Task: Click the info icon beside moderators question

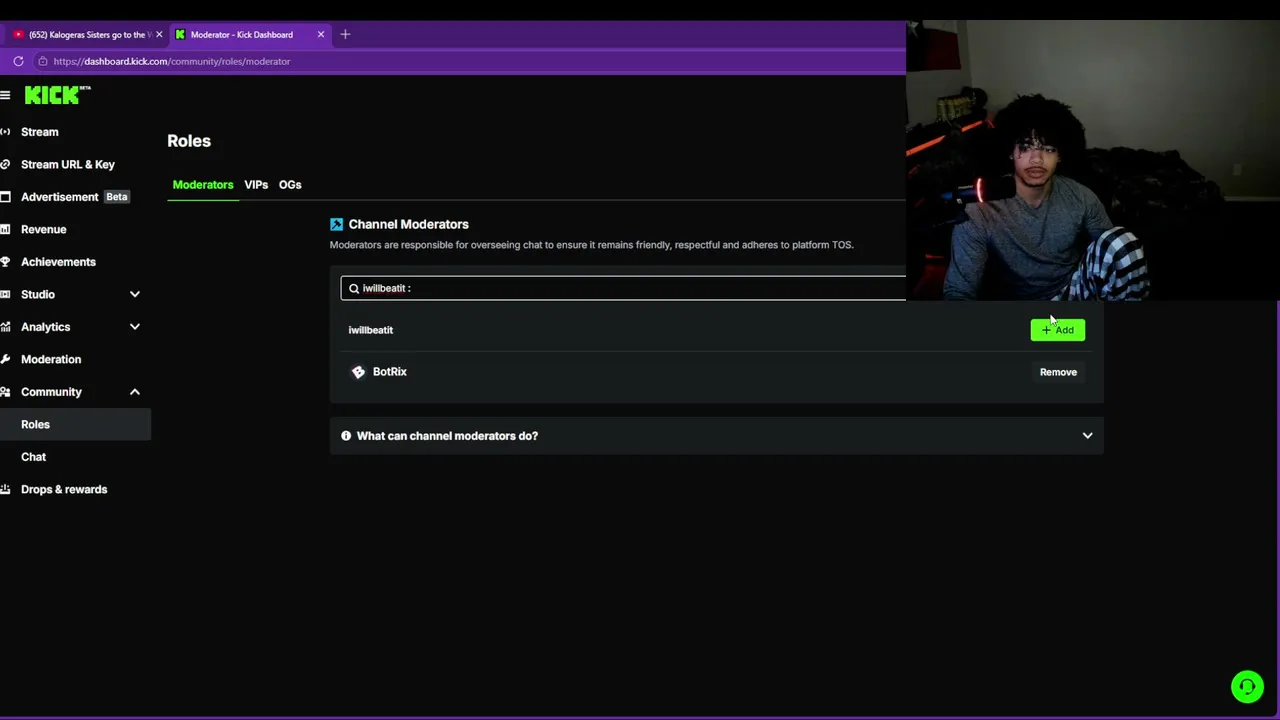Action: coord(346,436)
